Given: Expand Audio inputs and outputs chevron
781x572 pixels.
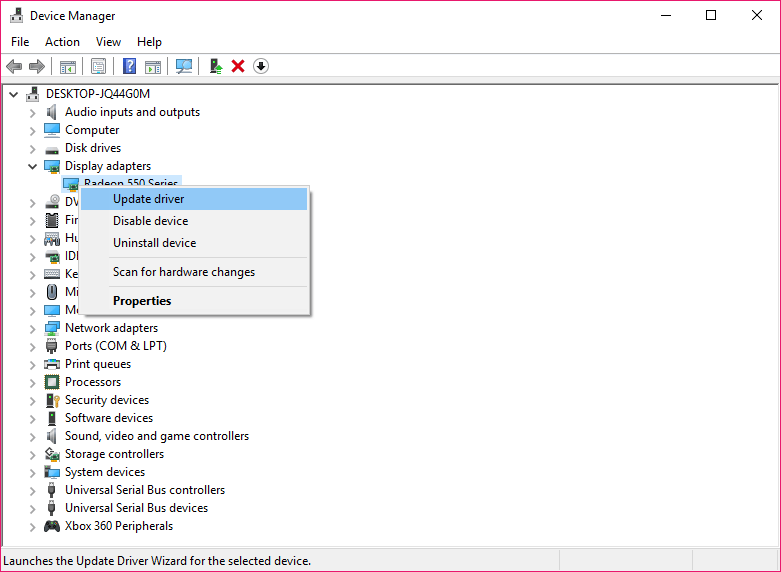Looking at the screenshot, I should tap(32, 113).
